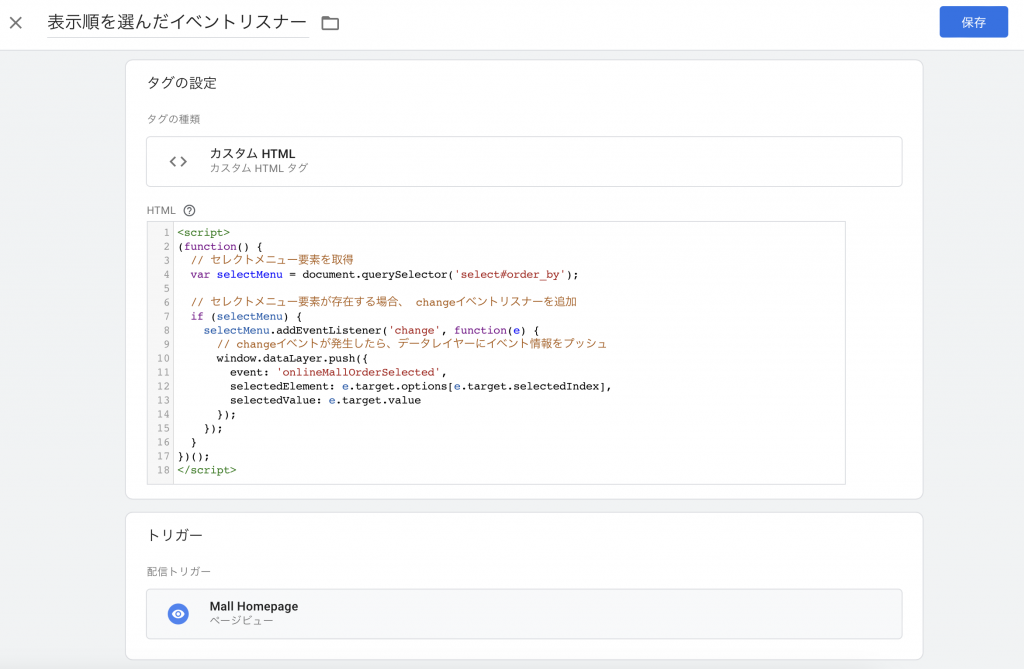The width and height of the screenshot is (1024, 669).
Task: Click the closing </script> tag on line 18
Action: (206, 470)
